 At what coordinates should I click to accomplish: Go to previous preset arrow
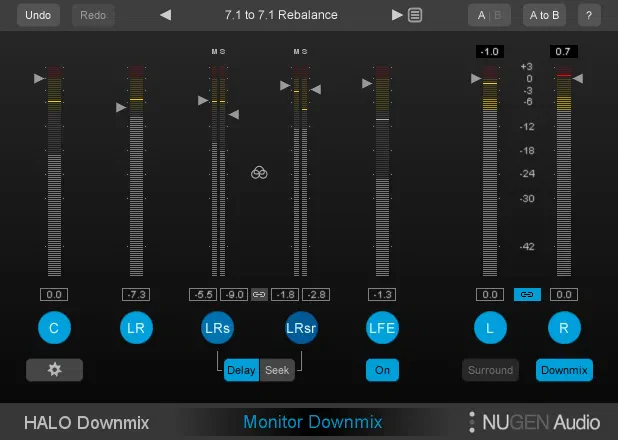point(166,15)
